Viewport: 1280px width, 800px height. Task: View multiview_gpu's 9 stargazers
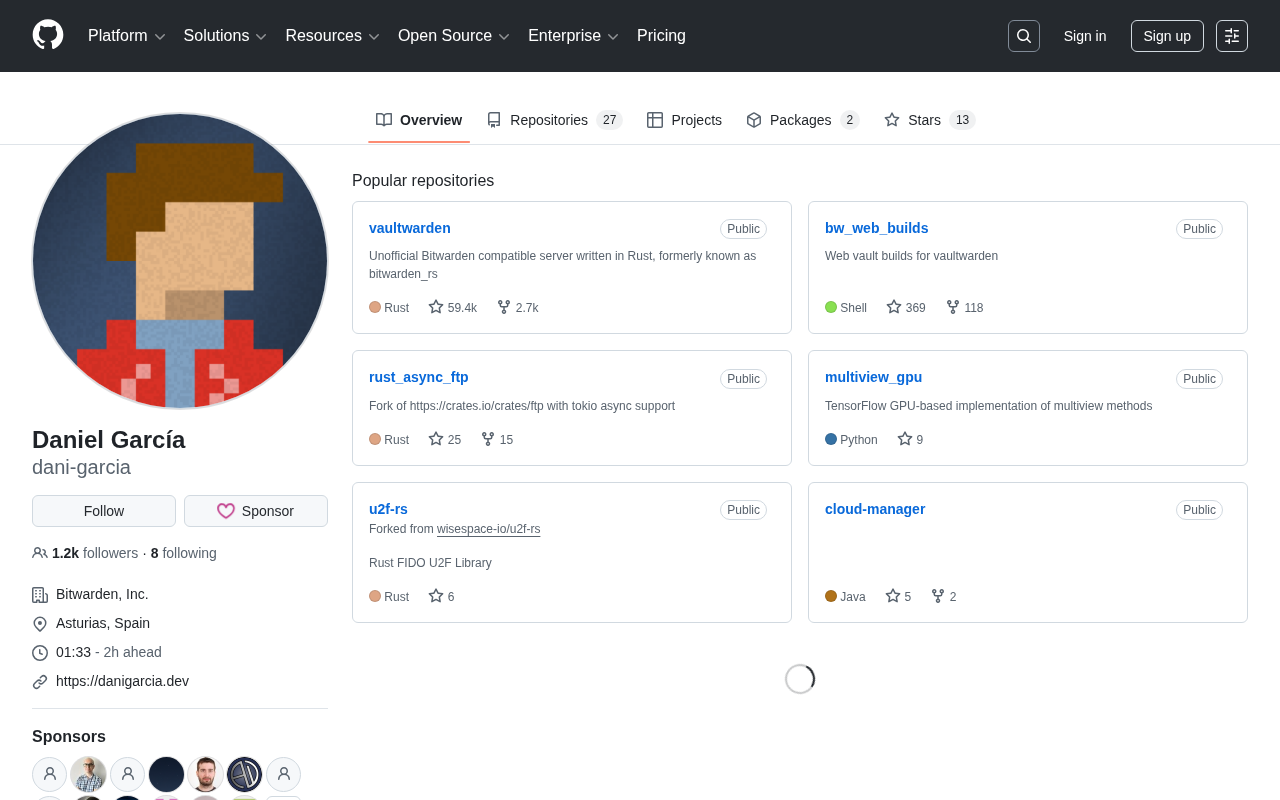coord(910,439)
